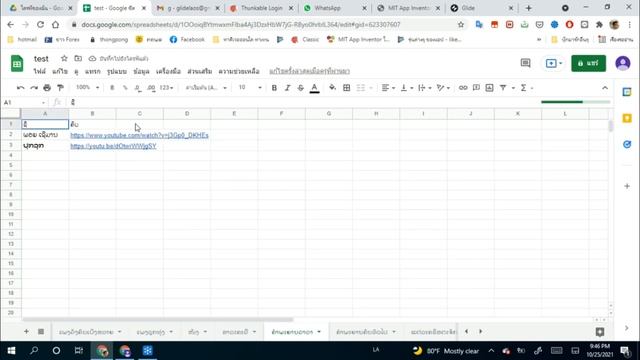The height and width of the screenshot is (360, 640).
Task: Open the text wrapping dropdown
Action: point(424,88)
